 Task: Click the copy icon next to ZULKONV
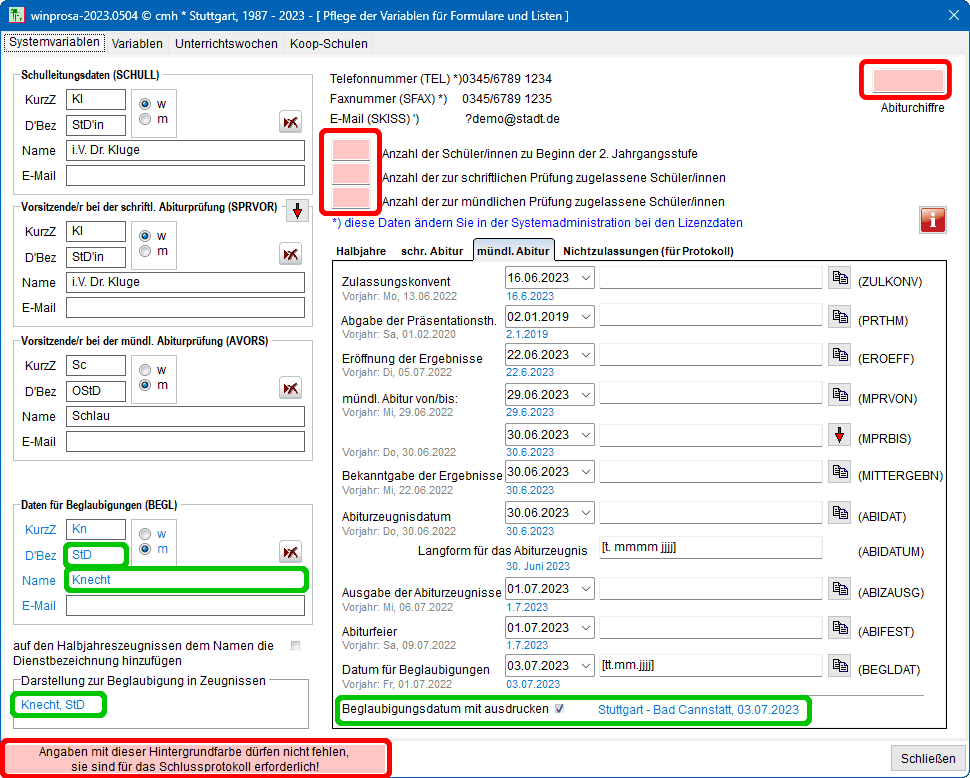tap(840, 278)
